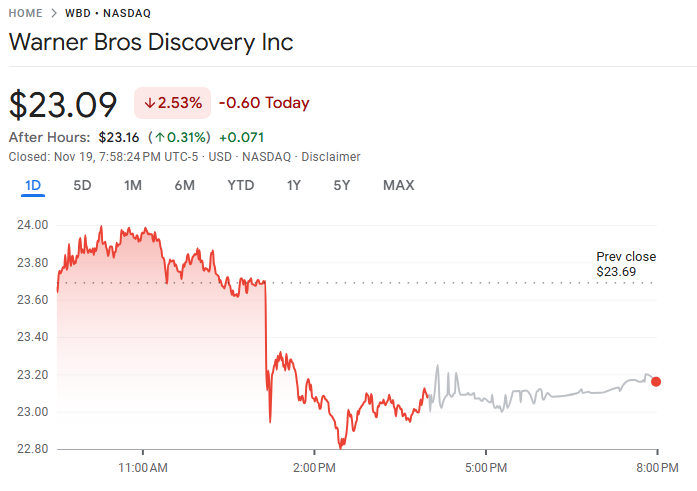Select the 1D time range tab
This screenshot has width=697, height=491.
point(33,186)
